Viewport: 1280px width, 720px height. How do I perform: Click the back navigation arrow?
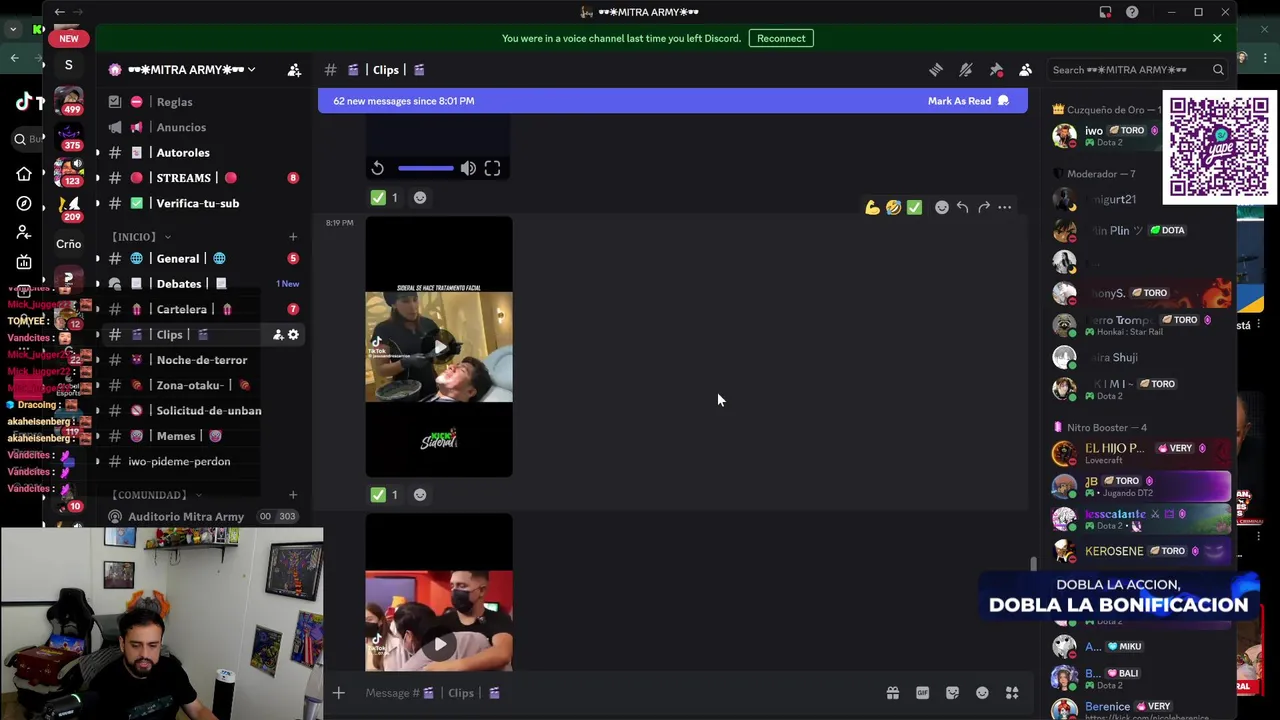point(59,12)
